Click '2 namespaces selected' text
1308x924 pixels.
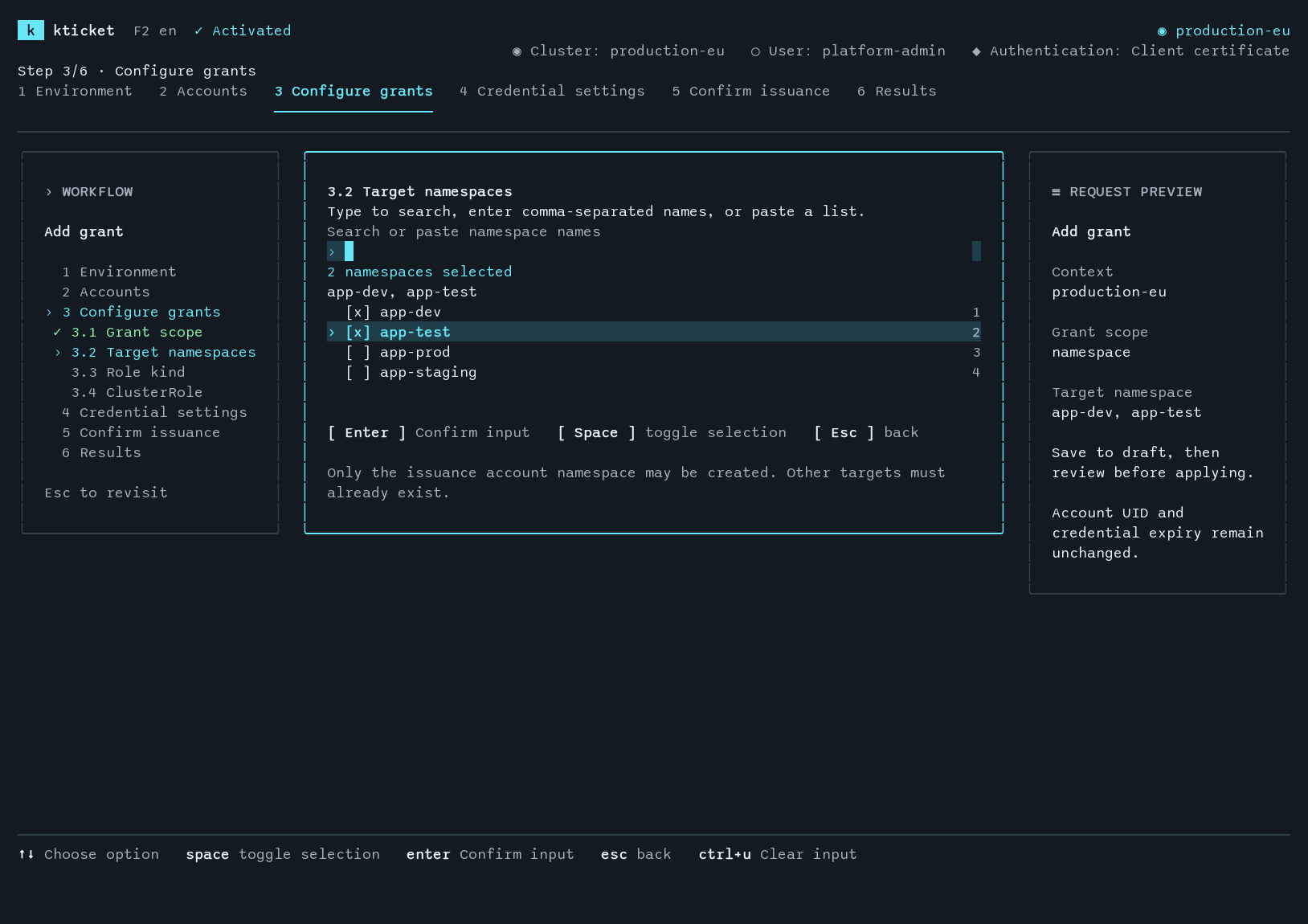(419, 272)
